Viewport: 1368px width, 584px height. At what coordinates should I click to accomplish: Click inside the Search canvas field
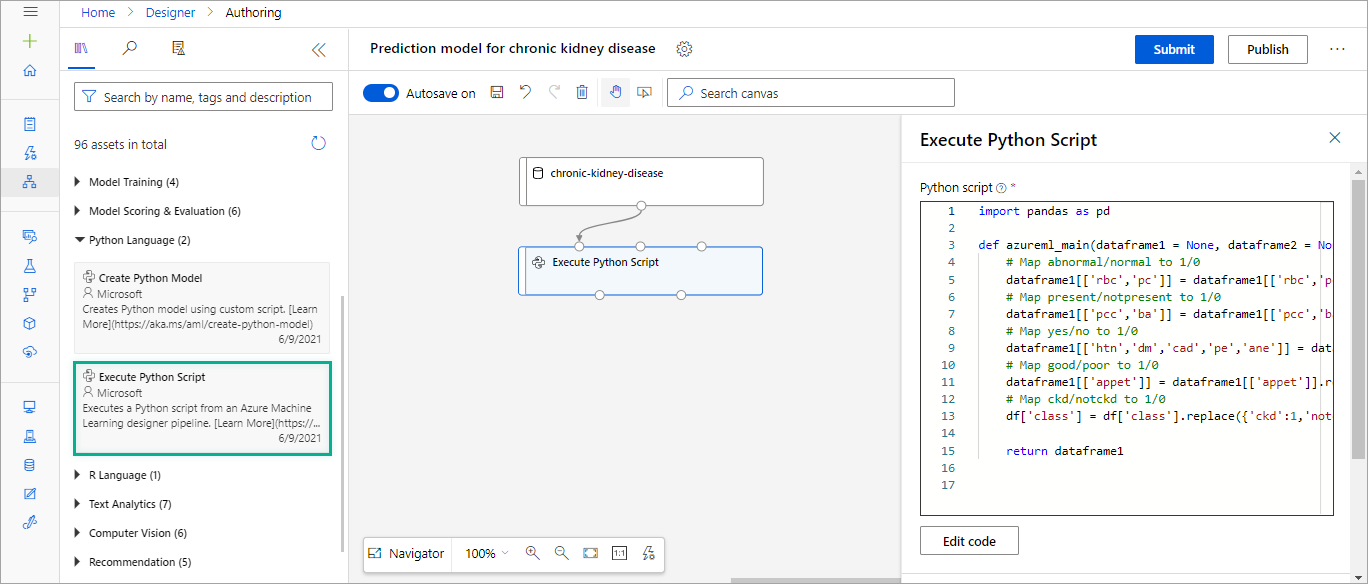[810, 92]
